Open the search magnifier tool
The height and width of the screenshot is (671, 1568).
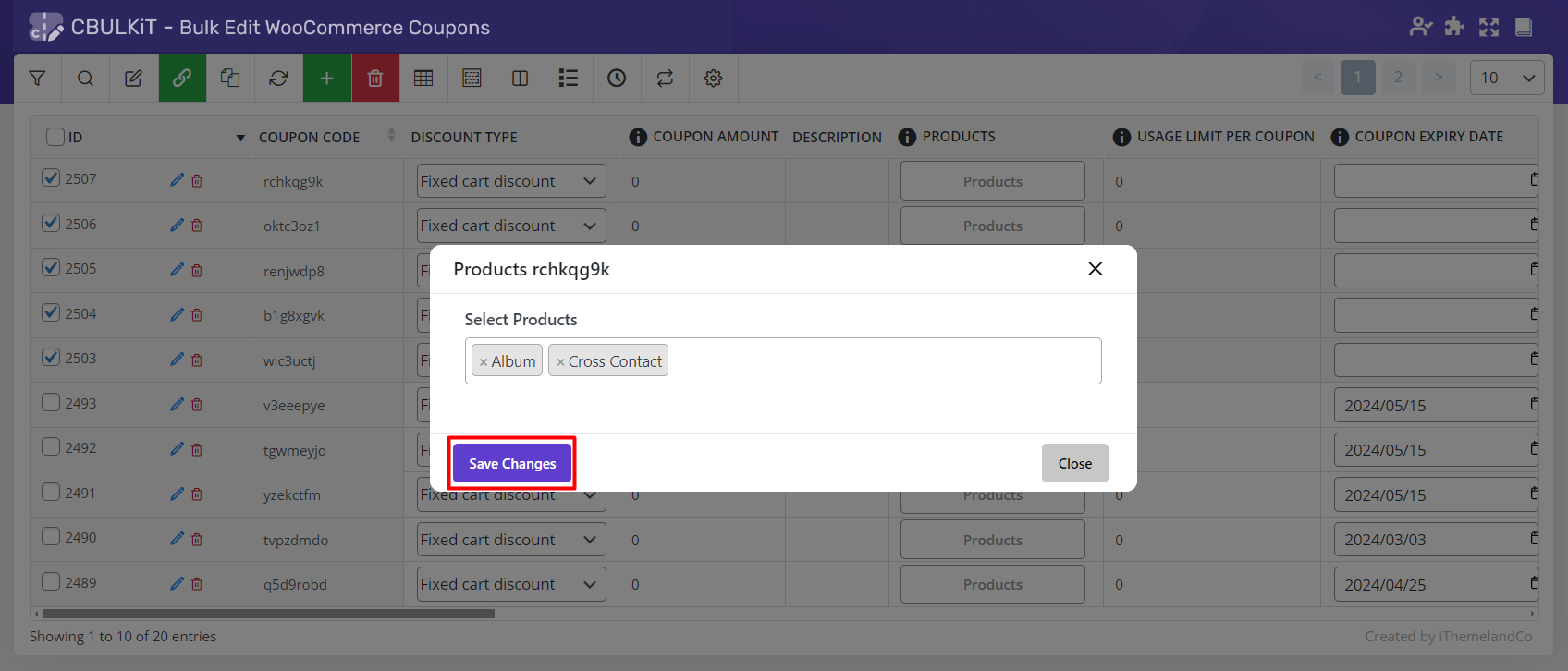click(85, 79)
